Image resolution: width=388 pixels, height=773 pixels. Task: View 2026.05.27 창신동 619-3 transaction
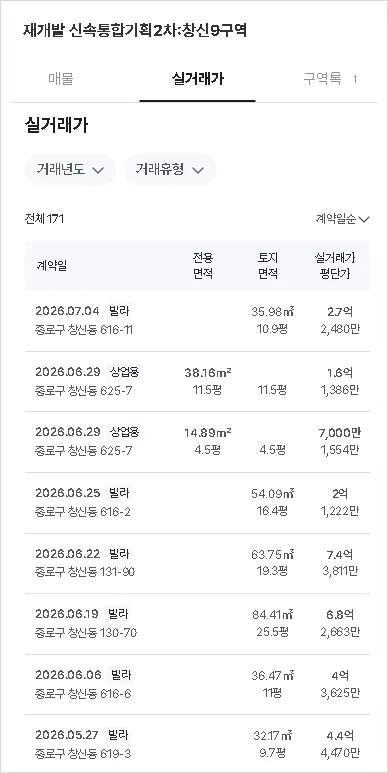pos(197,744)
